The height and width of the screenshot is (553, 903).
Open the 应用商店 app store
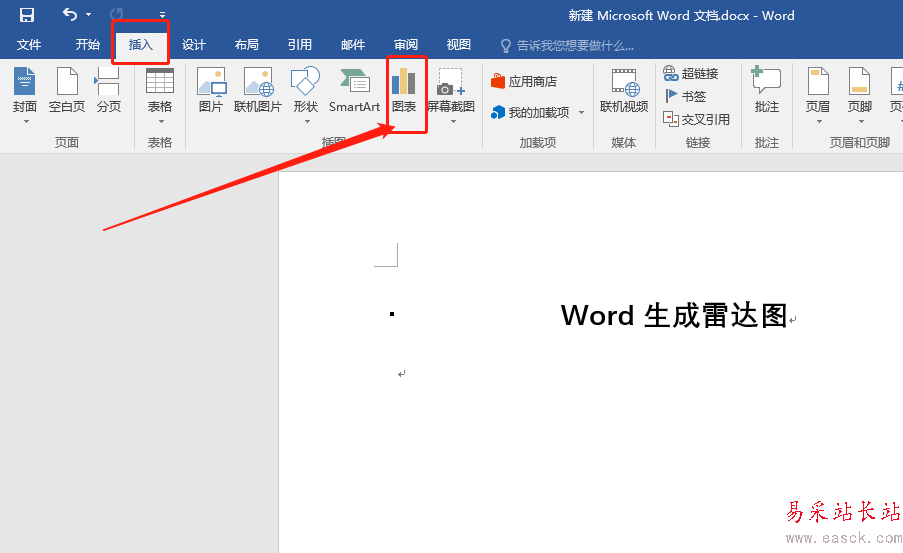[524, 81]
